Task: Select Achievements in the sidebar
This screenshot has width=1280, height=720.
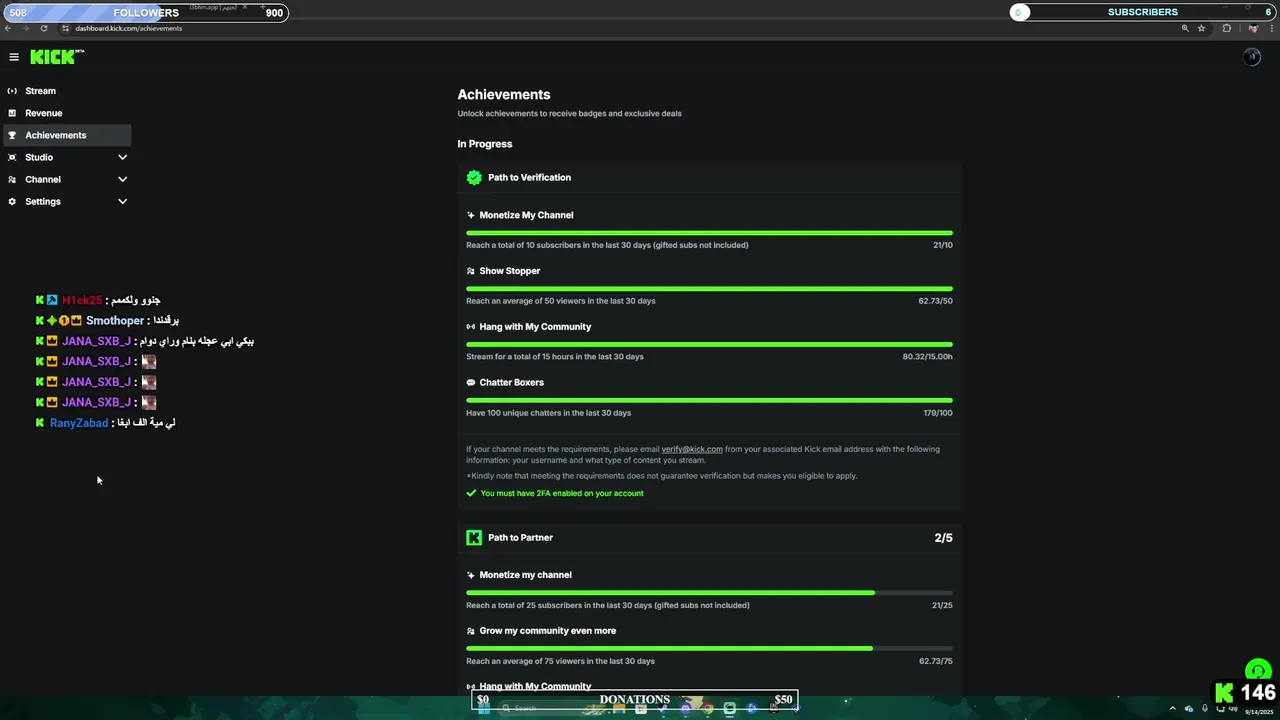Action: click(x=67, y=135)
